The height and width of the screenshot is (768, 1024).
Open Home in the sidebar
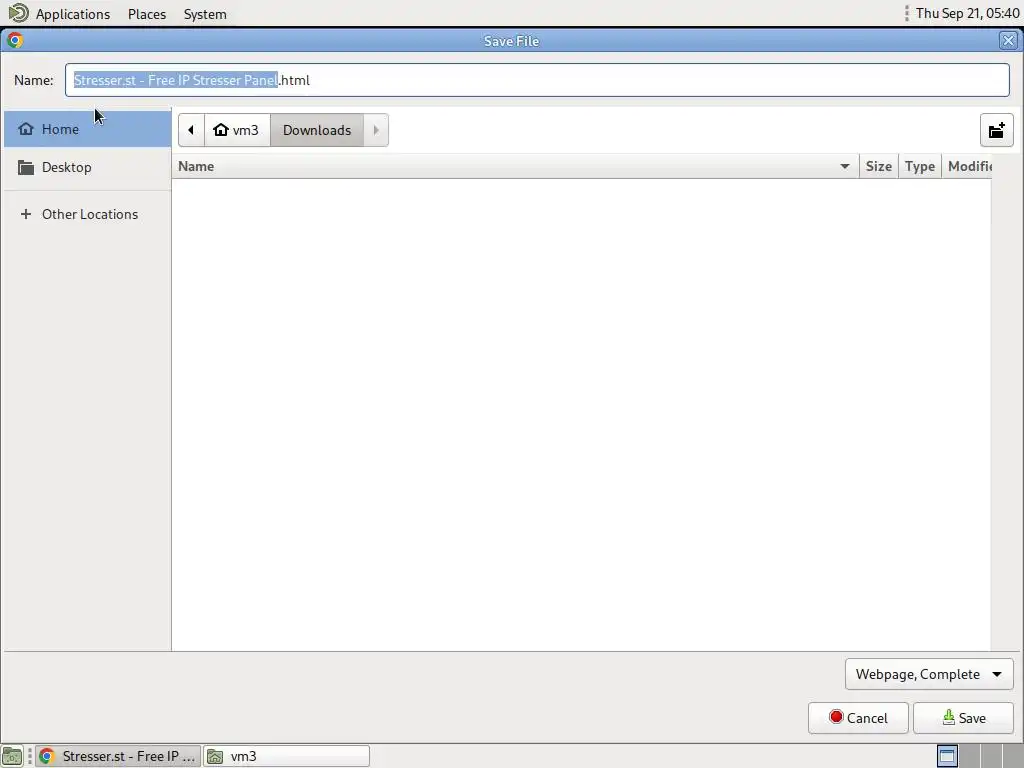(x=88, y=129)
